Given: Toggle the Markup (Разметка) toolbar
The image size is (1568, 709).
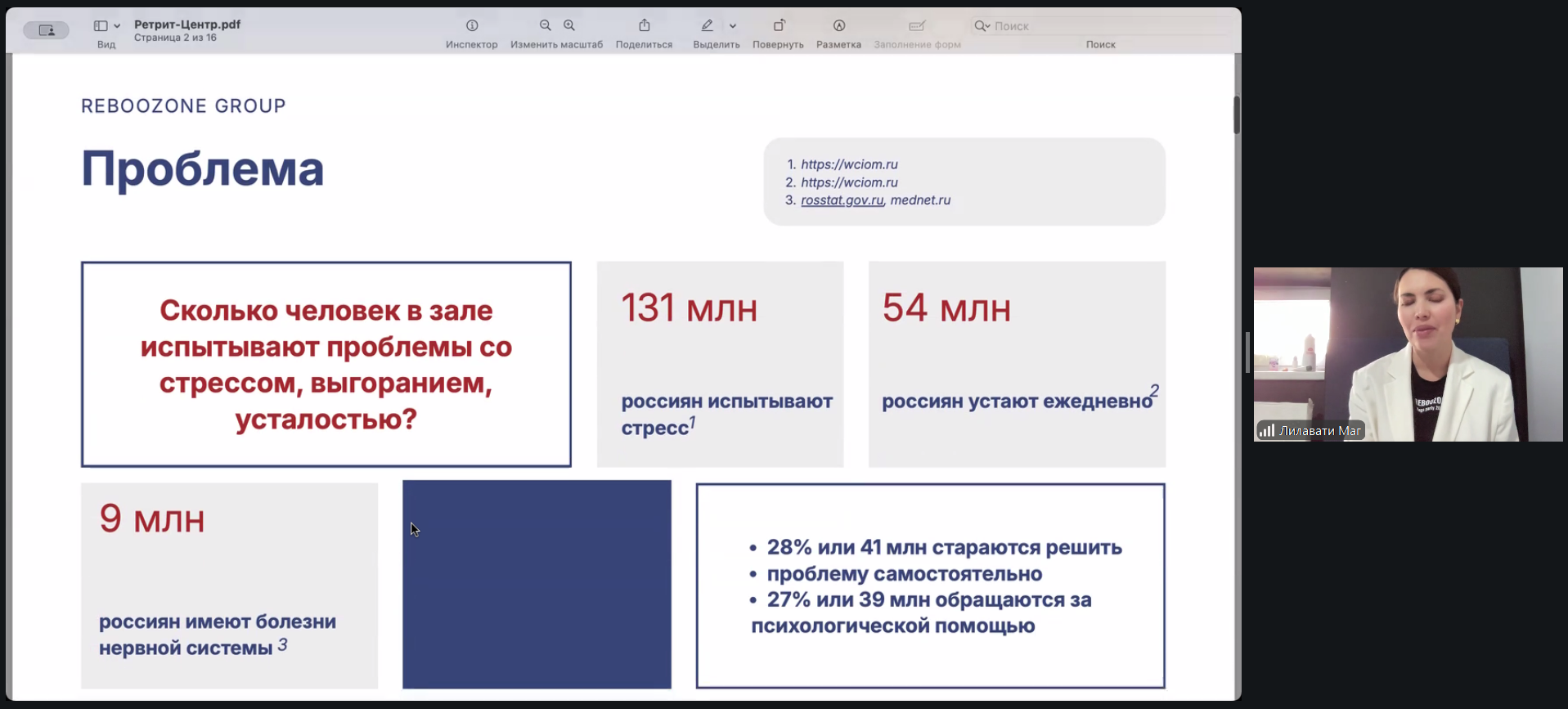Looking at the screenshot, I should 839,26.
